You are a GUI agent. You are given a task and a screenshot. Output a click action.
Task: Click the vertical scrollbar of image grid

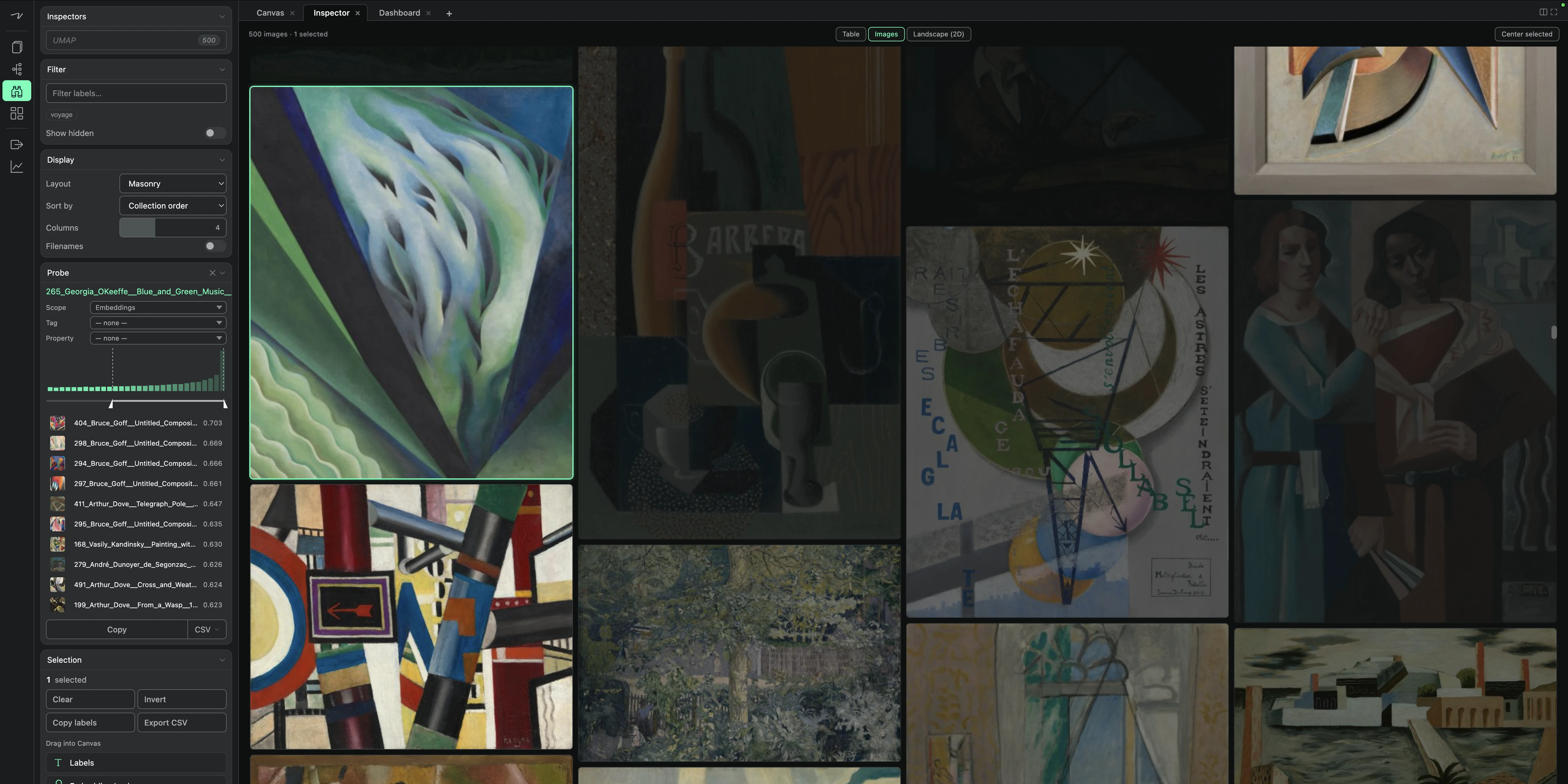pyautogui.click(x=1553, y=332)
